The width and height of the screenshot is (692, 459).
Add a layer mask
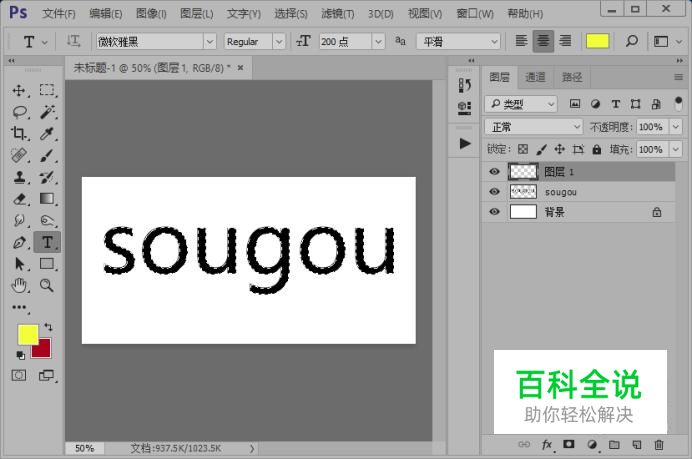(569, 444)
